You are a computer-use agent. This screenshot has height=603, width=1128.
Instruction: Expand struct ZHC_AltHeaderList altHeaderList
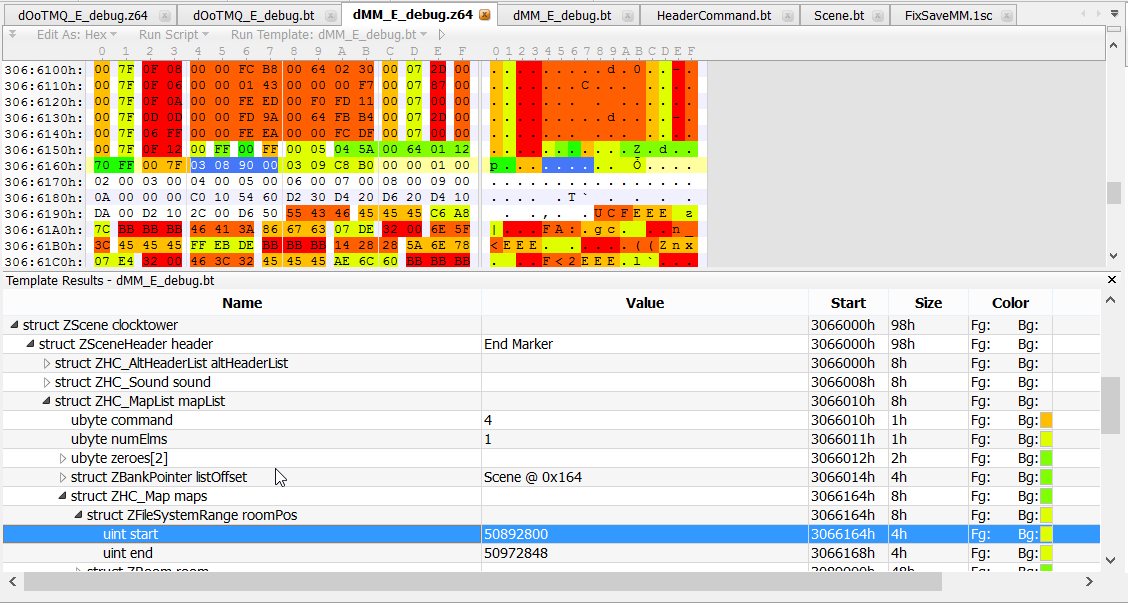47,363
